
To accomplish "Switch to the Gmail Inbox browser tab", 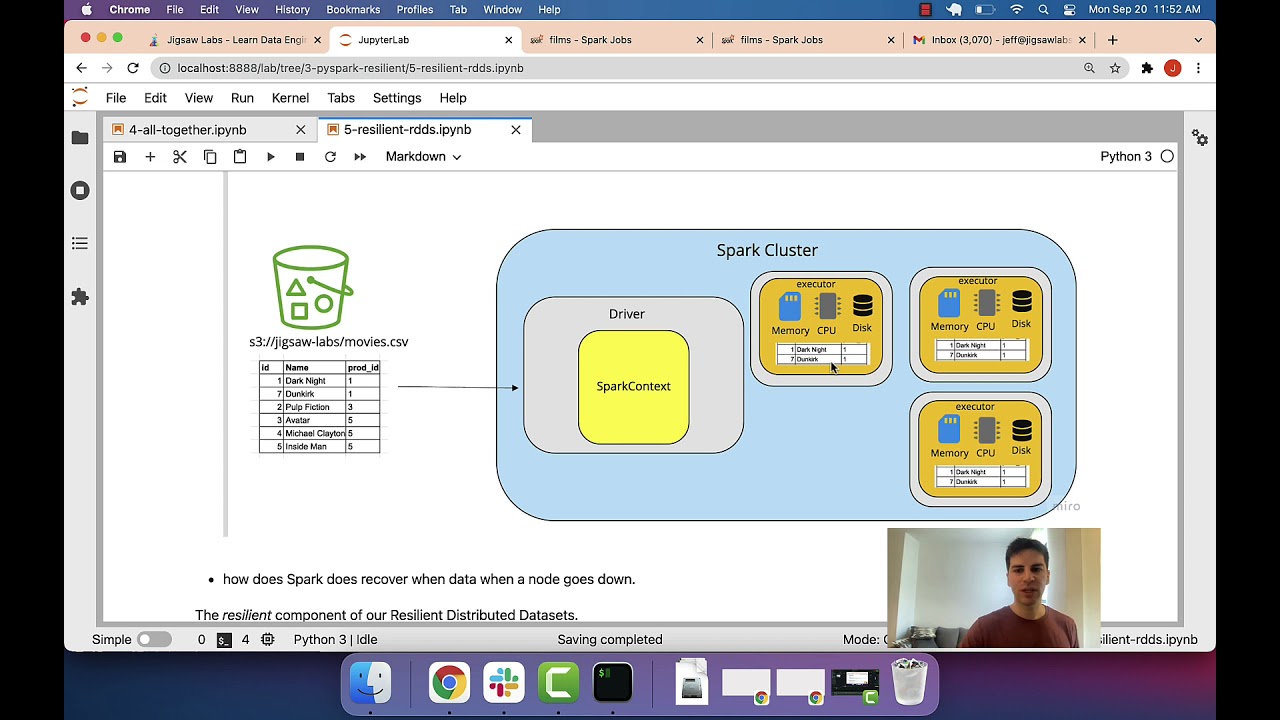I will 998,40.
